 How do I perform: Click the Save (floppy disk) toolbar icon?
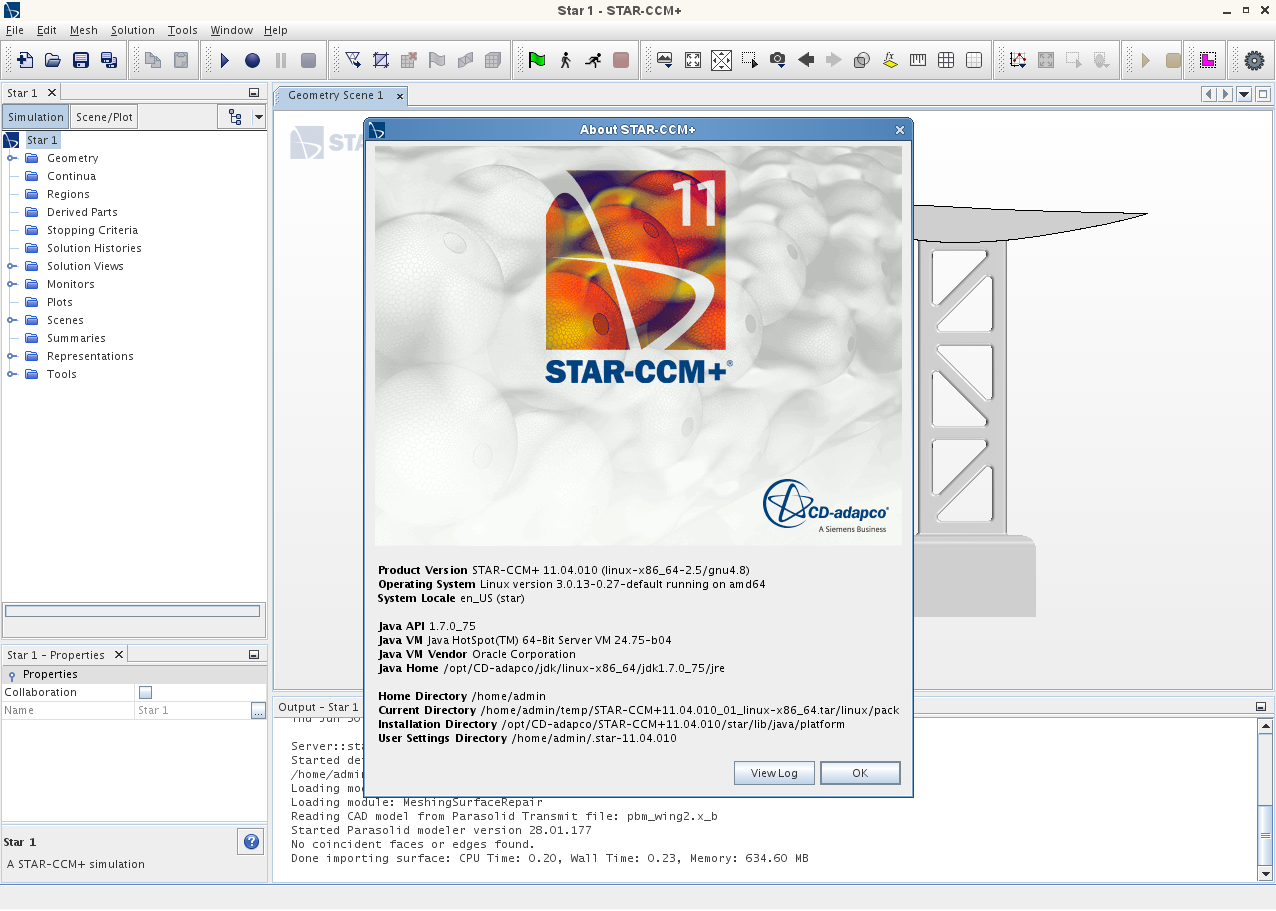coord(81,60)
